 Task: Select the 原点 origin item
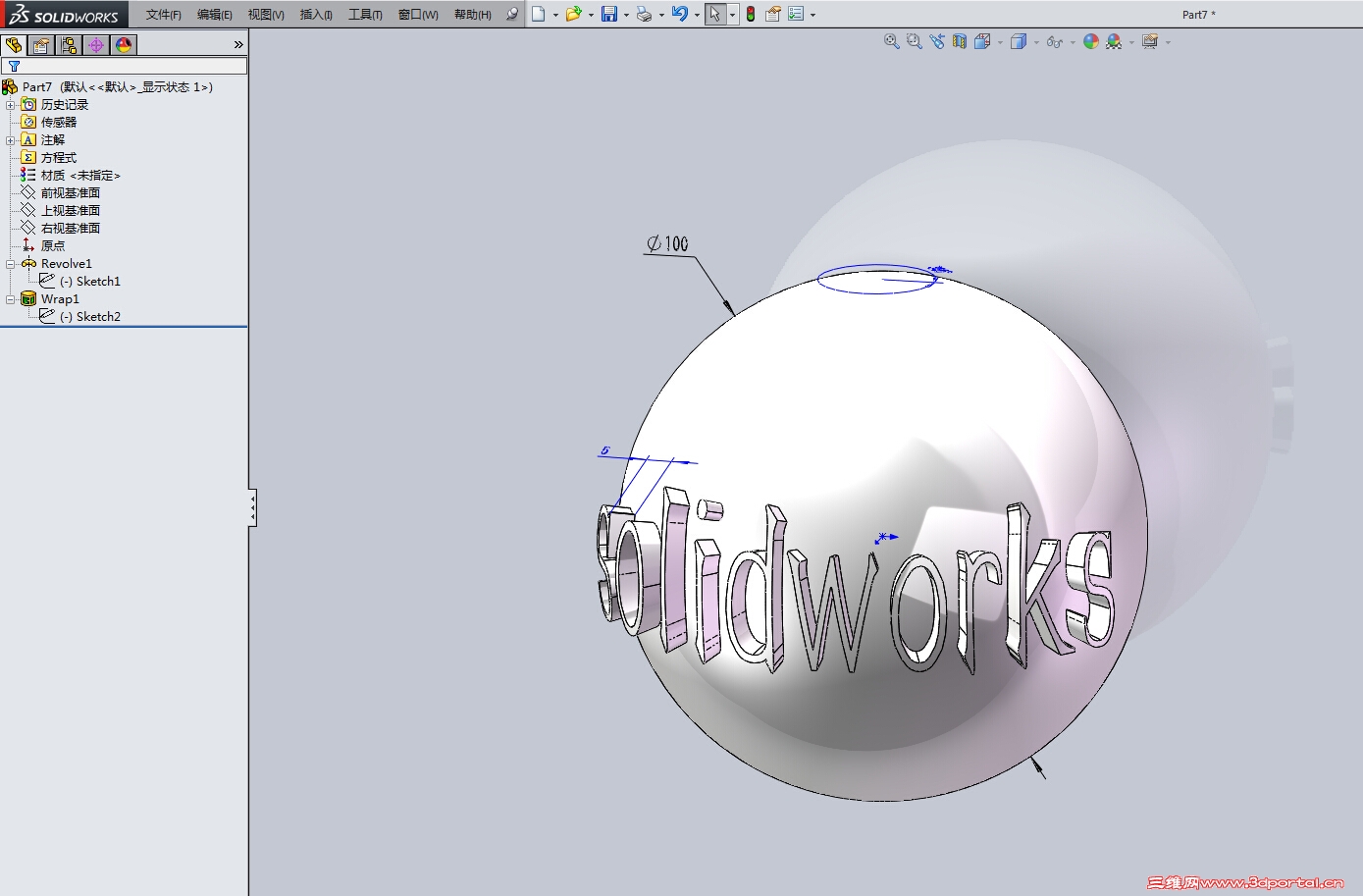pyautogui.click(x=43, y=245)
